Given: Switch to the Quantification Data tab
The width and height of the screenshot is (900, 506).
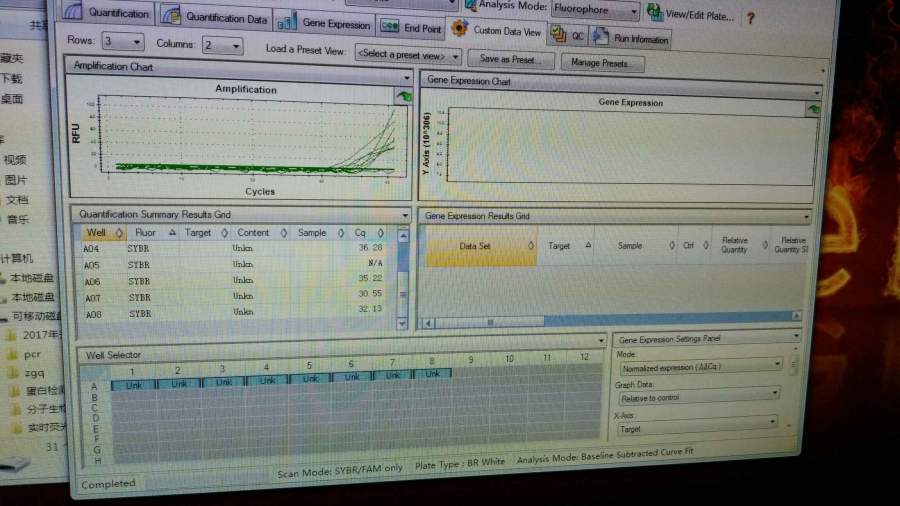Looking at the screenshot, I should pyautogui.click(x=215, y=17).
